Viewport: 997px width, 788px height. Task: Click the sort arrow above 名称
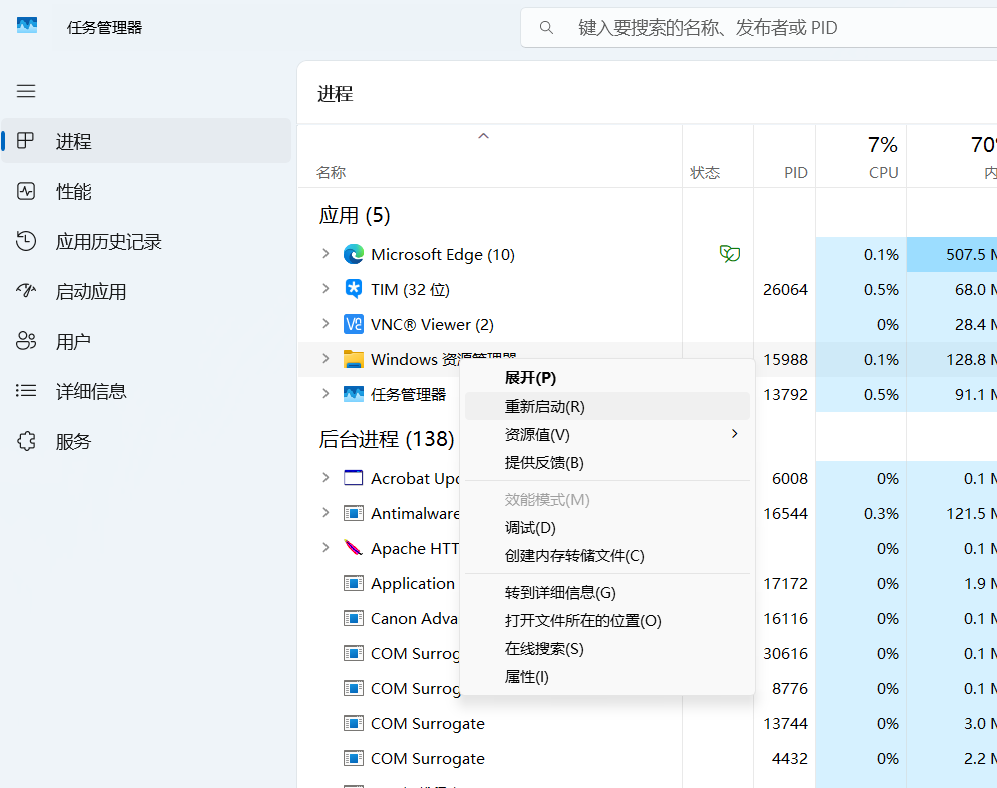(x=483, y=135)
